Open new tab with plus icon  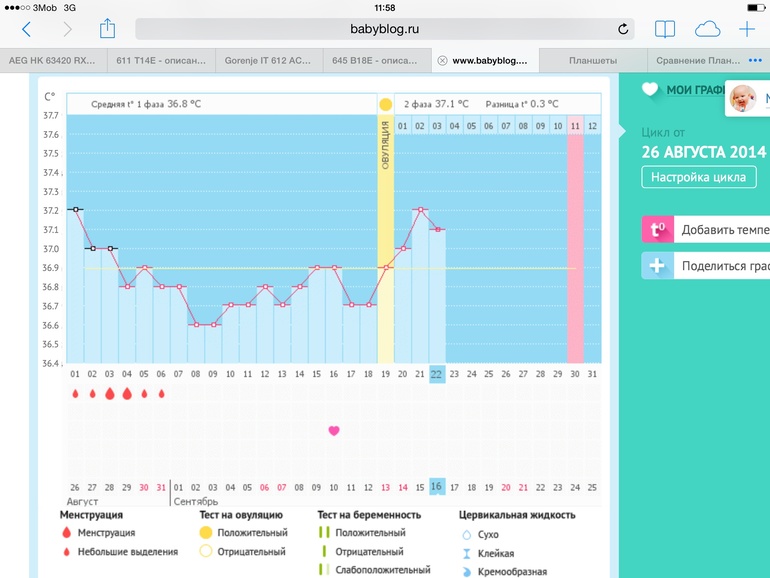(746, 29)
